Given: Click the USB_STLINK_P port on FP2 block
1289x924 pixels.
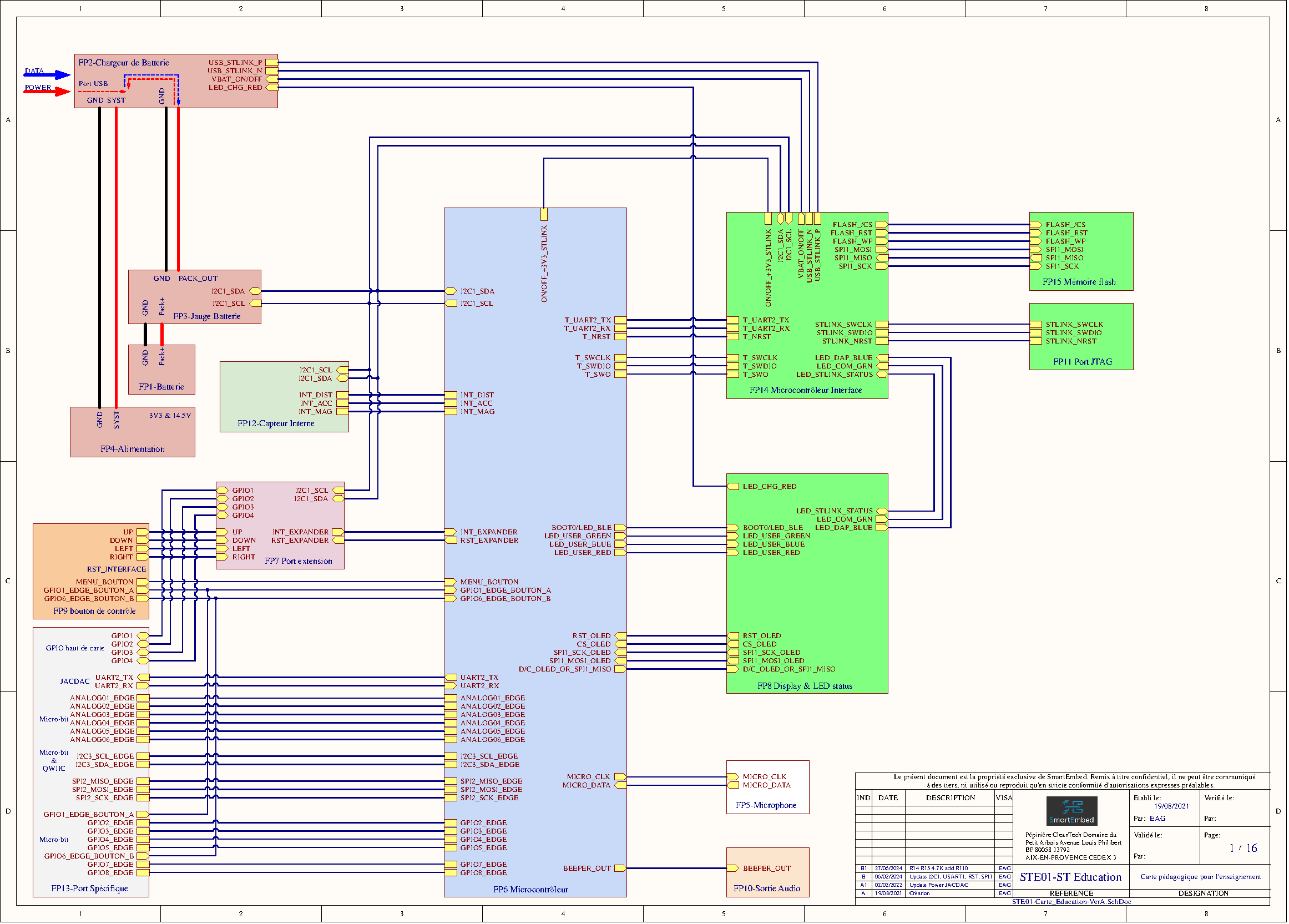Looking at the screenshot, I should (x=272, y=63).
